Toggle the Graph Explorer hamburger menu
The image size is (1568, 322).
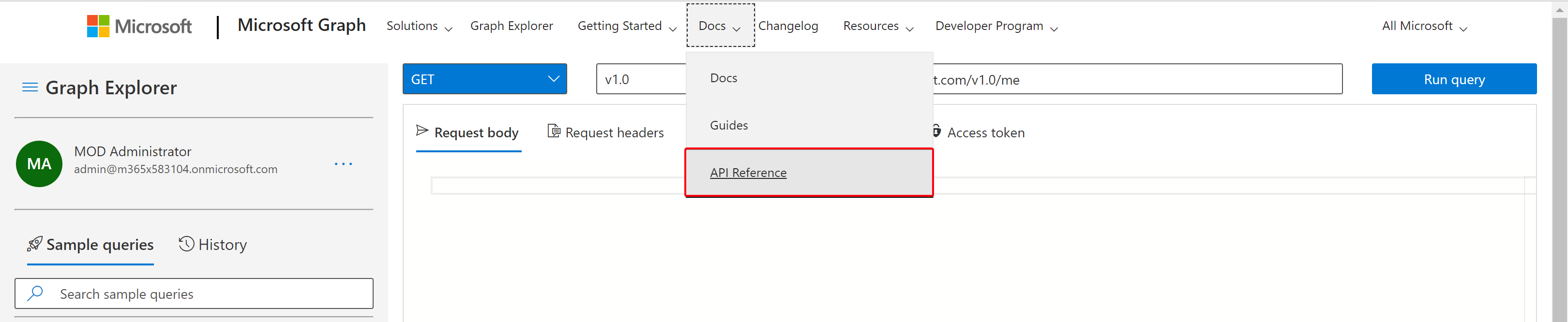(x=30, y=88)
